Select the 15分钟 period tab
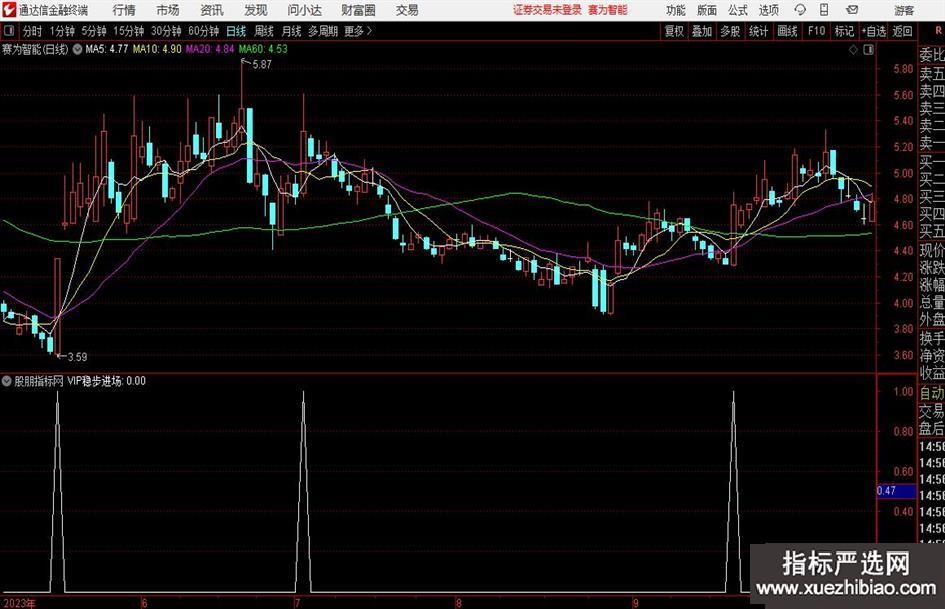945x609 pixels. tap(129, 31)
